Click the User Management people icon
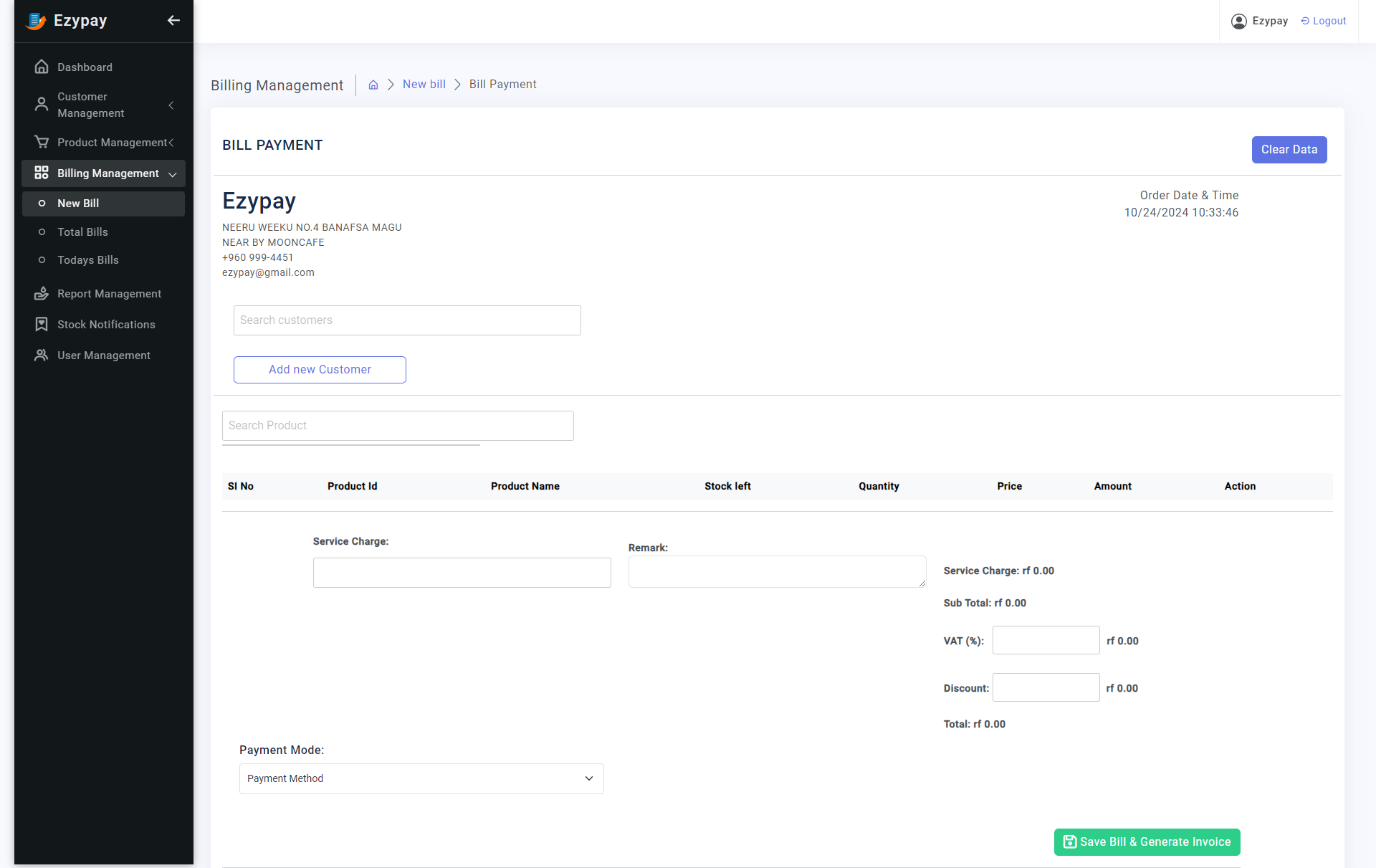This screenshot has width=1376, height=868. [42, 356]
